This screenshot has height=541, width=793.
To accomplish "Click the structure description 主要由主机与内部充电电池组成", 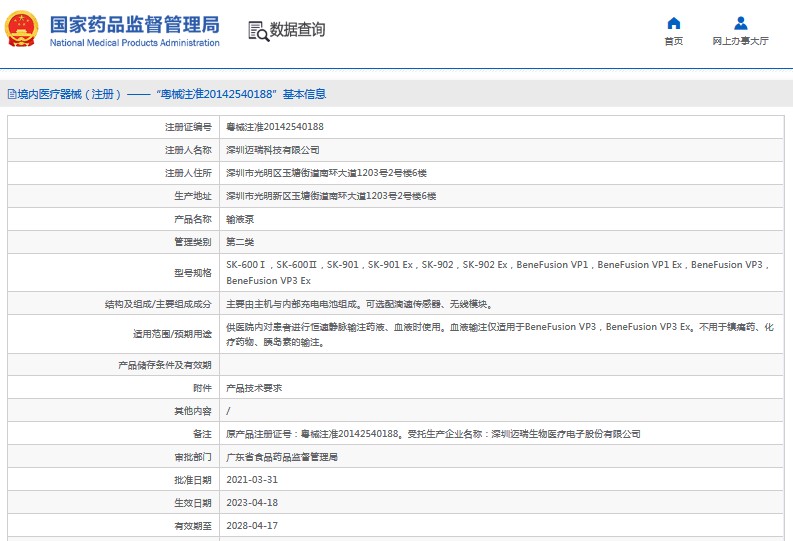I will click(x=359, y=304).
